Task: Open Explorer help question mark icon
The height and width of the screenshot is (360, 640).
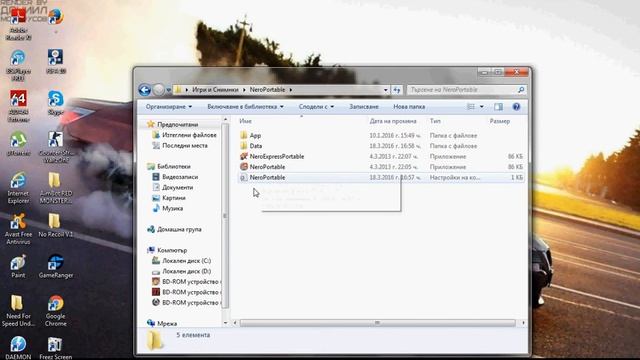Action: (516, 107)
